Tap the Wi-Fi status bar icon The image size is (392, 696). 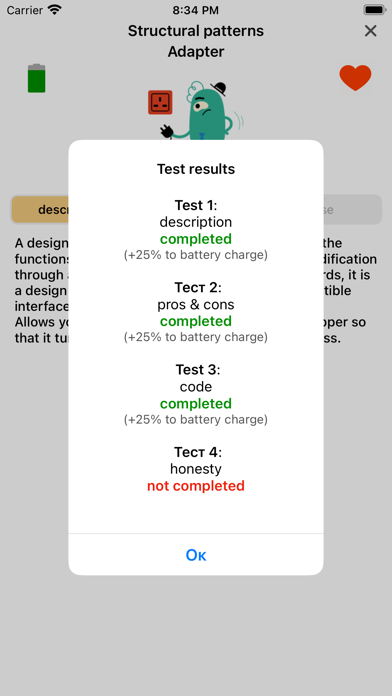click(x=55, y=10)
